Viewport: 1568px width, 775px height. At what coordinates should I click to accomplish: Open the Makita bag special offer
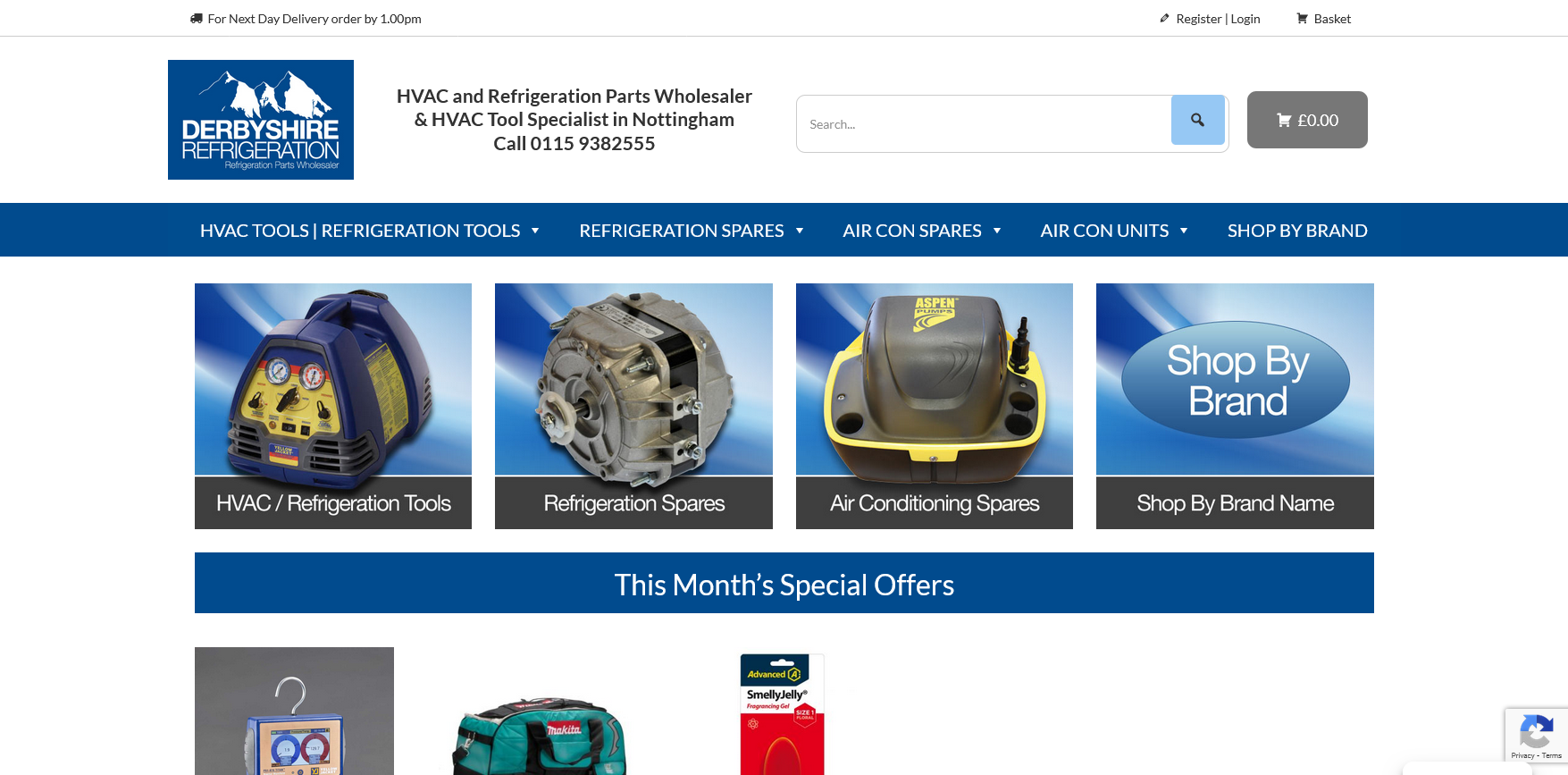click(541, 731)
